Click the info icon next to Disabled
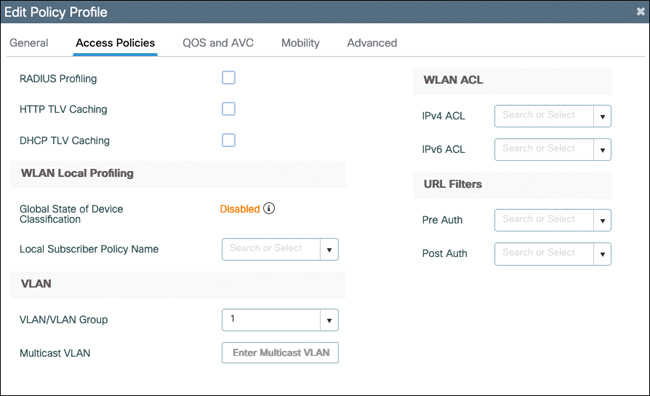Viewport: 650px width, 396px height. 269,208
